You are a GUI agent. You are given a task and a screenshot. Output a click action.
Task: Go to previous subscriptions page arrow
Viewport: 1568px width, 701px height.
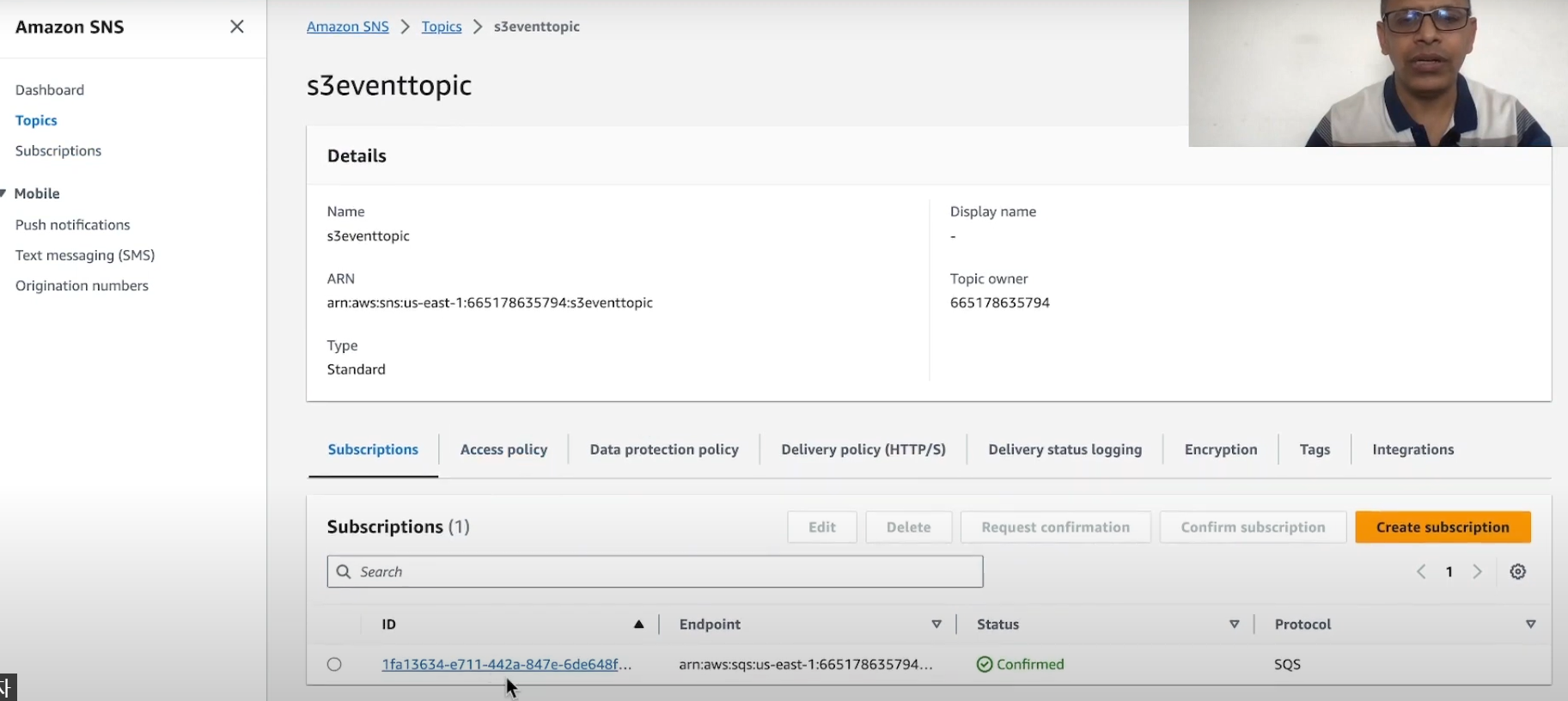(x=1421, y=572)
